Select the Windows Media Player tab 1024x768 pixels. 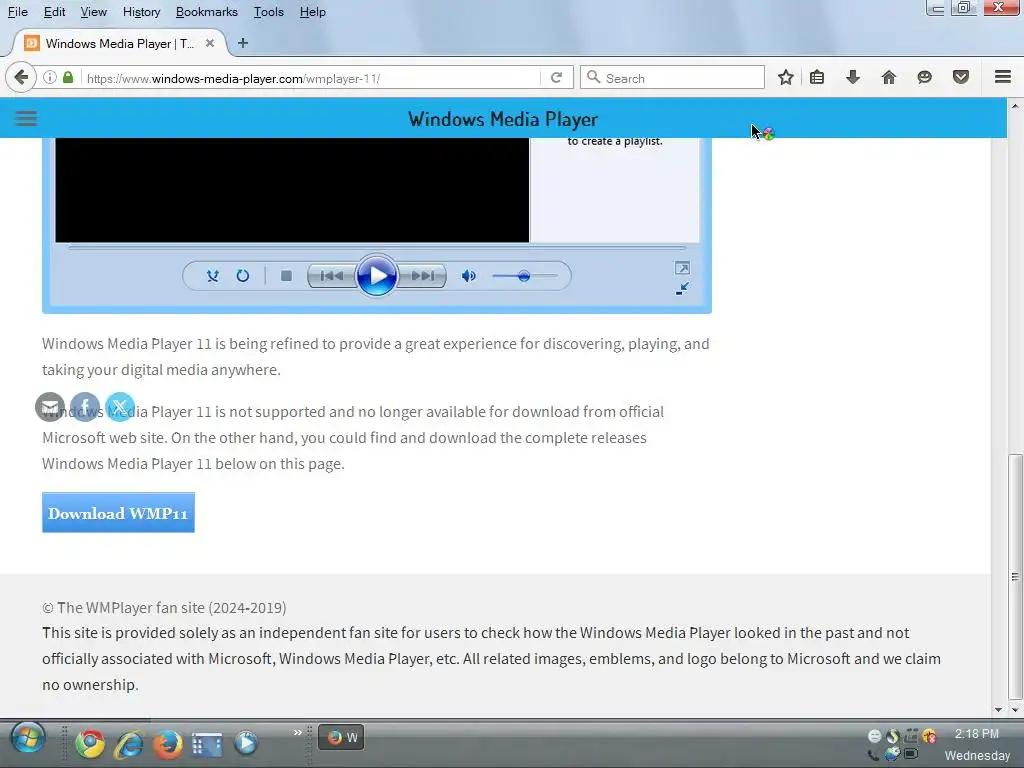pyautogui.click(x=120, y=43)
